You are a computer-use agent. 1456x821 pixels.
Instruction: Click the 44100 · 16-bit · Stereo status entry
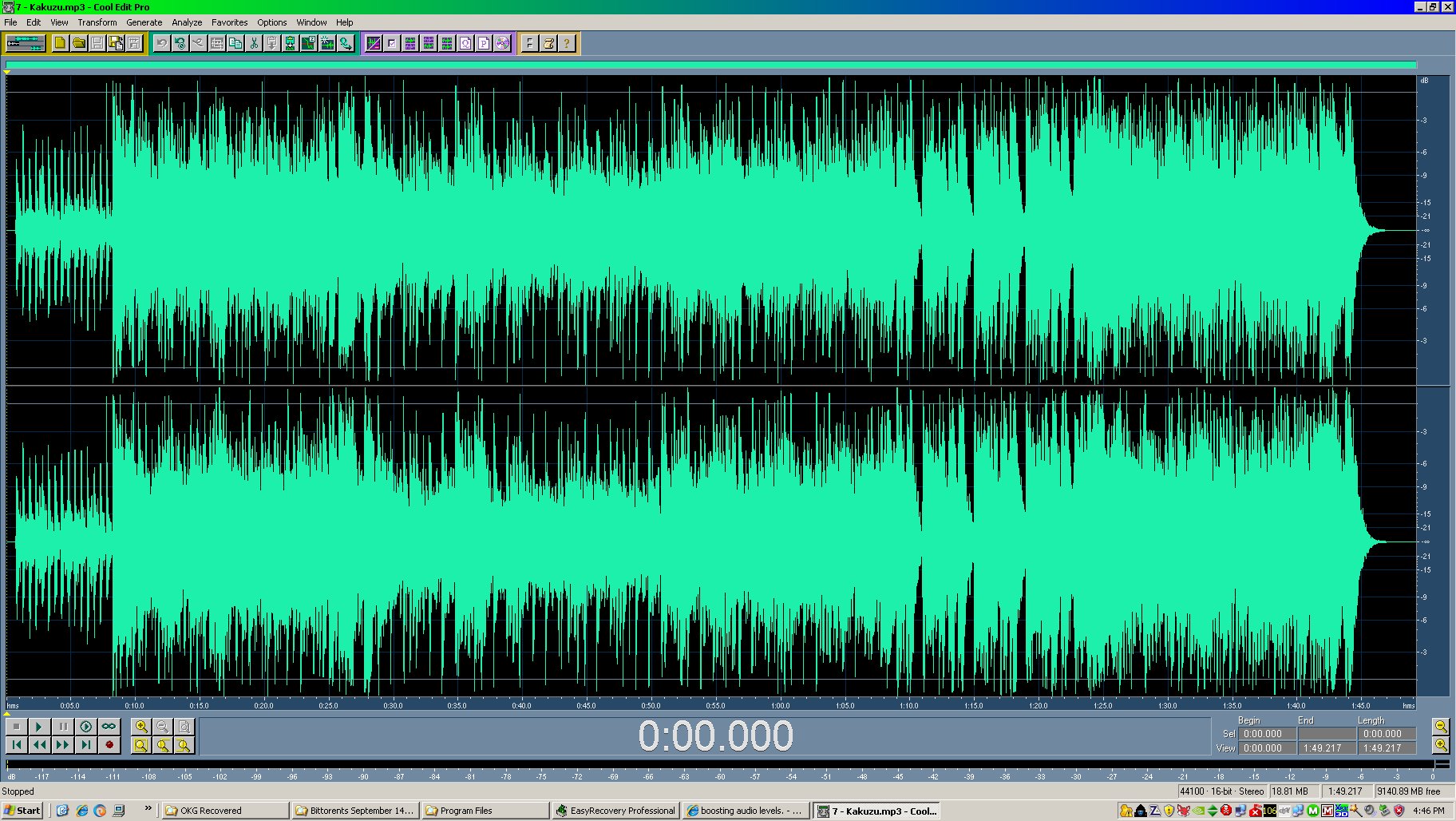tap(1222, 791)
